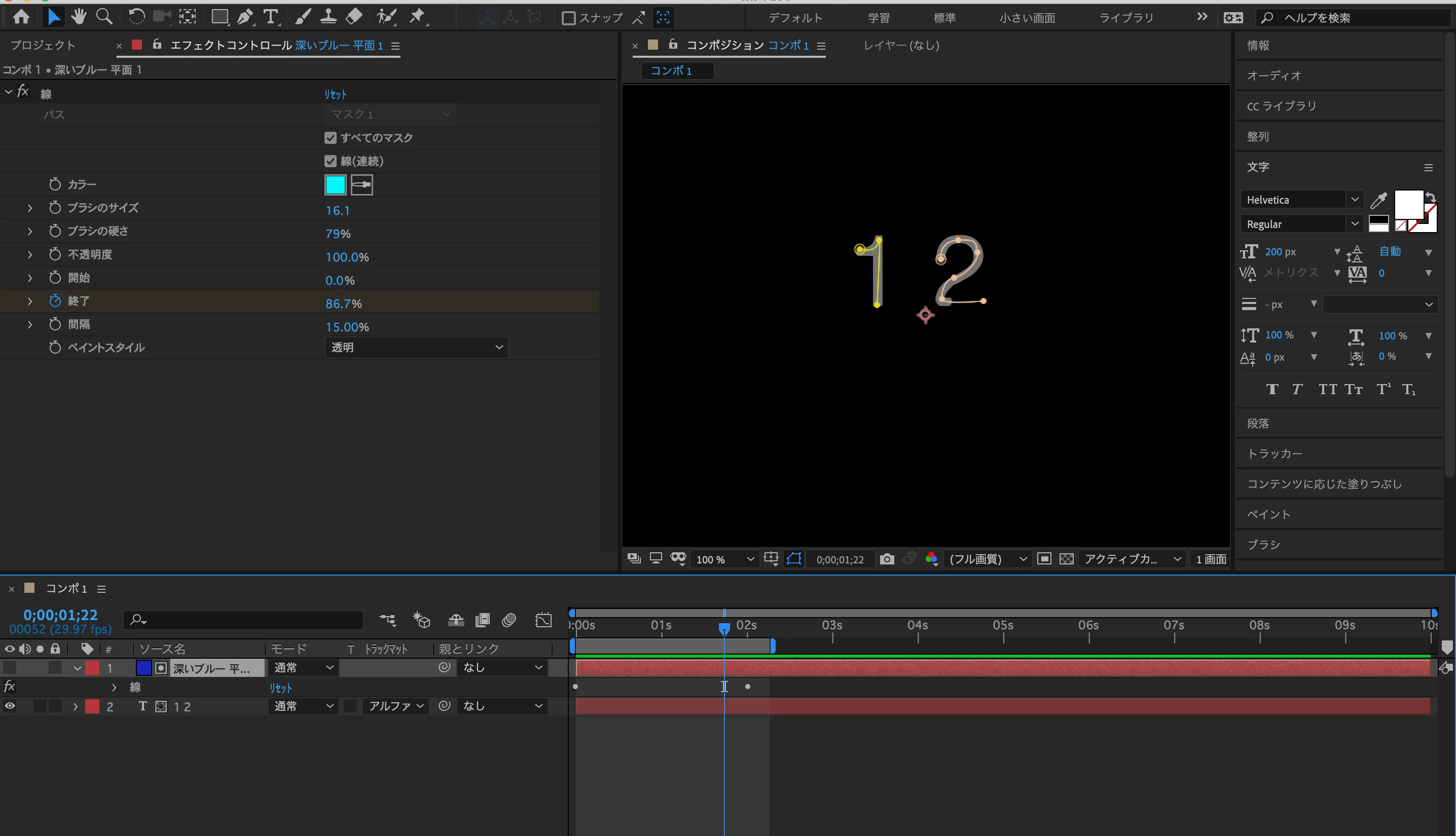This screenshot has height=836, width=1456.
Task: Select the Puppet Pin tool
Action: click(x=417, y=17)
